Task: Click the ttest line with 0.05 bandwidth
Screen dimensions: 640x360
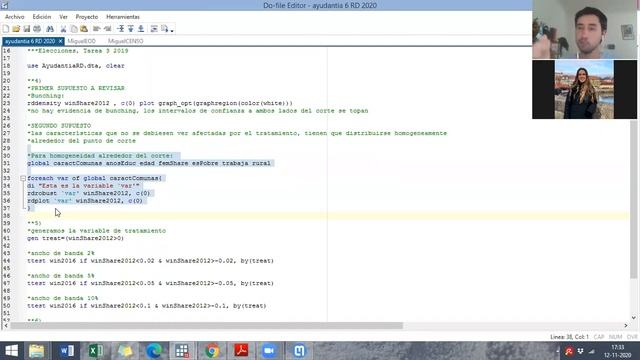Action: pyautogui.click(x=150, y=283)
